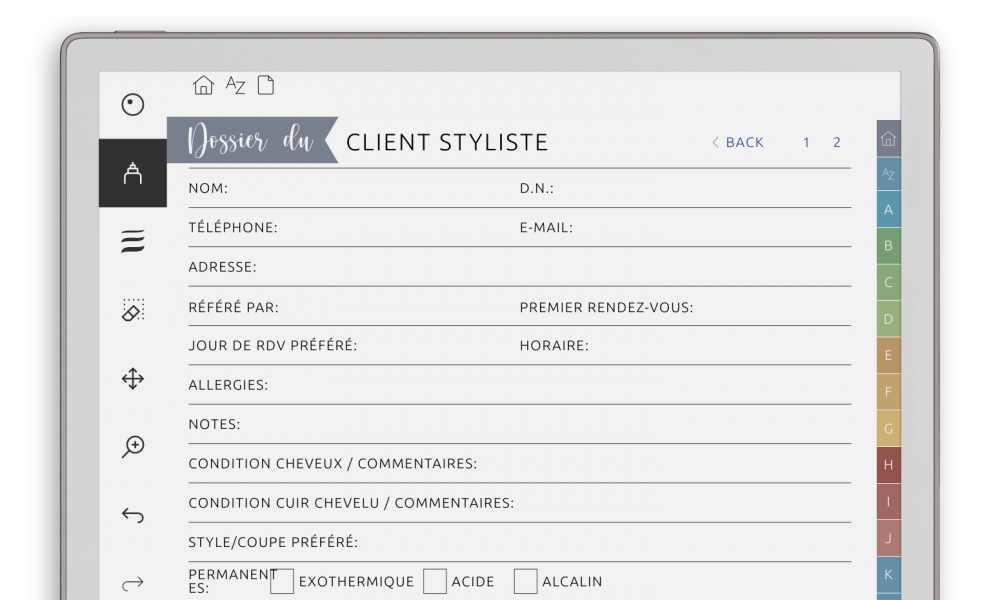
Task: Open the reMarkable menu circle icon
Action: 133,105
